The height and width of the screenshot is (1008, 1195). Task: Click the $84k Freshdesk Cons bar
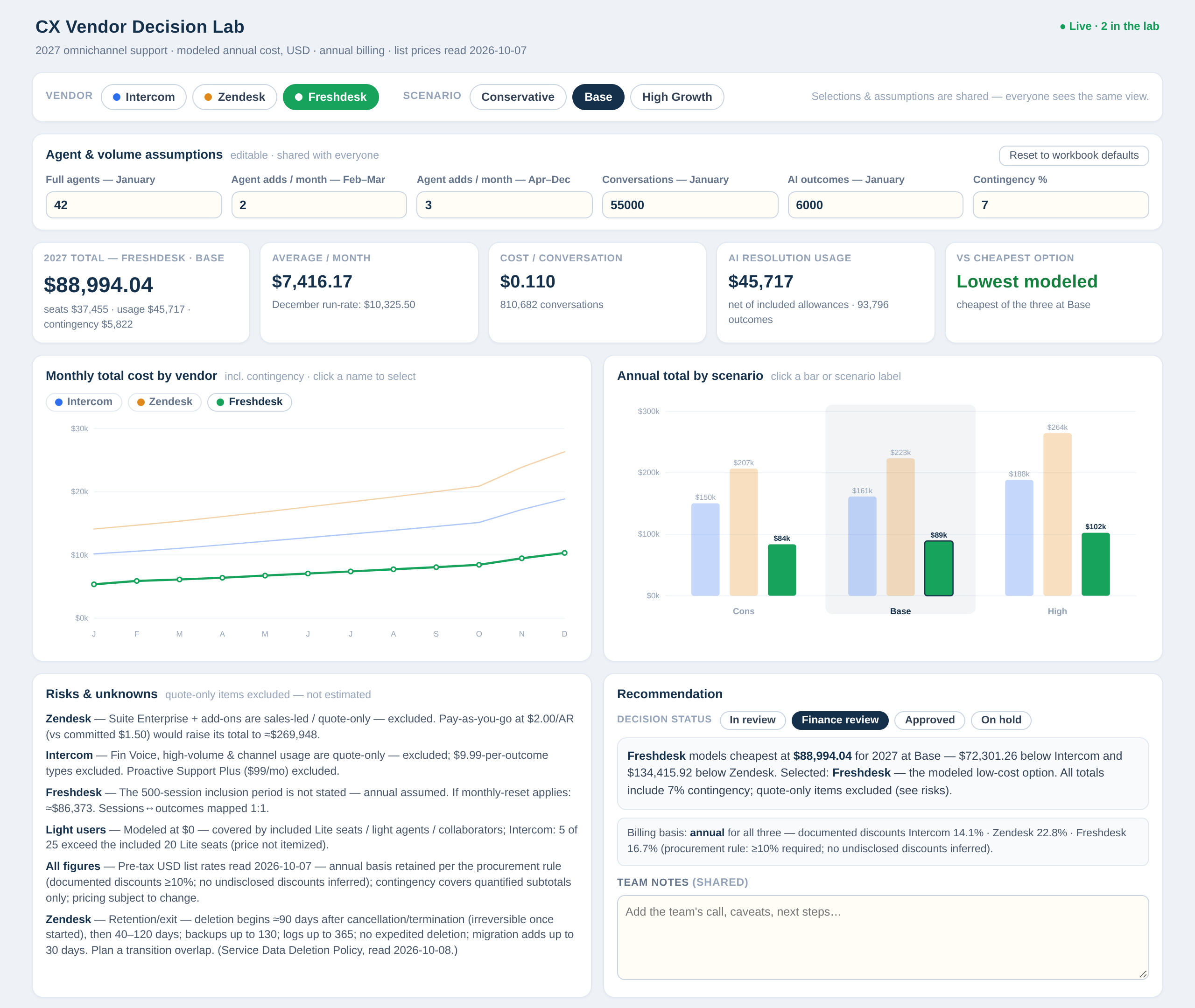(x=782, y=570)
